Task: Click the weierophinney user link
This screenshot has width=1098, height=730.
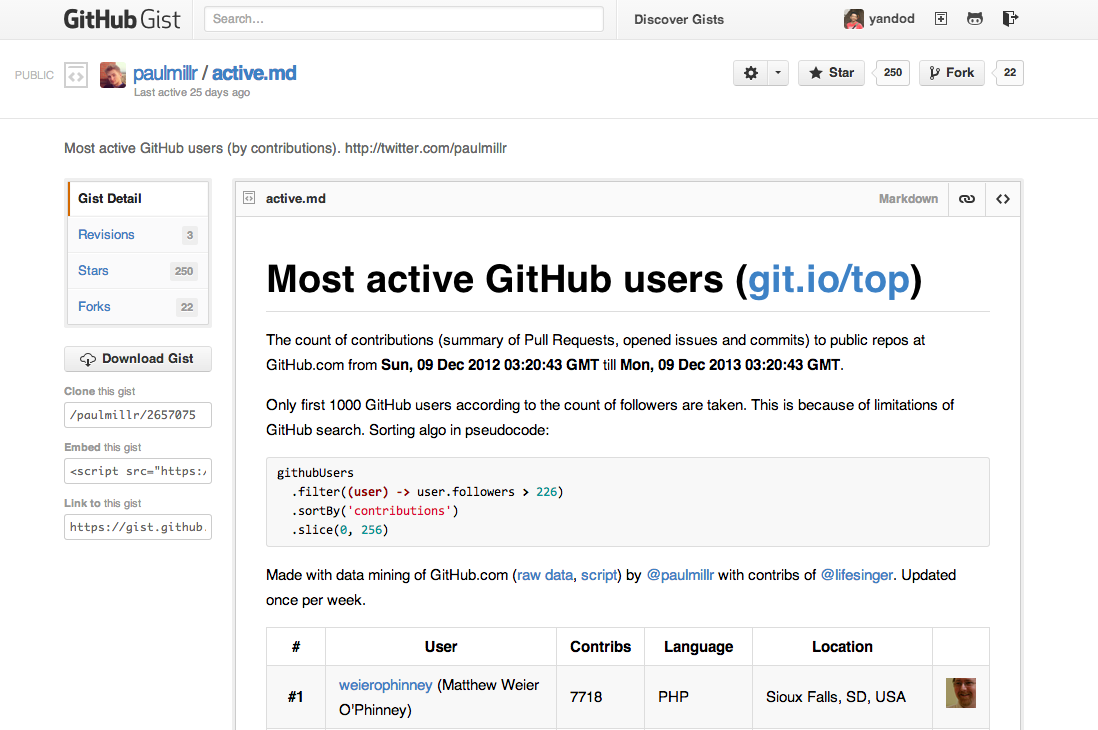Action: pyautogui.click(x=386, y=685)
